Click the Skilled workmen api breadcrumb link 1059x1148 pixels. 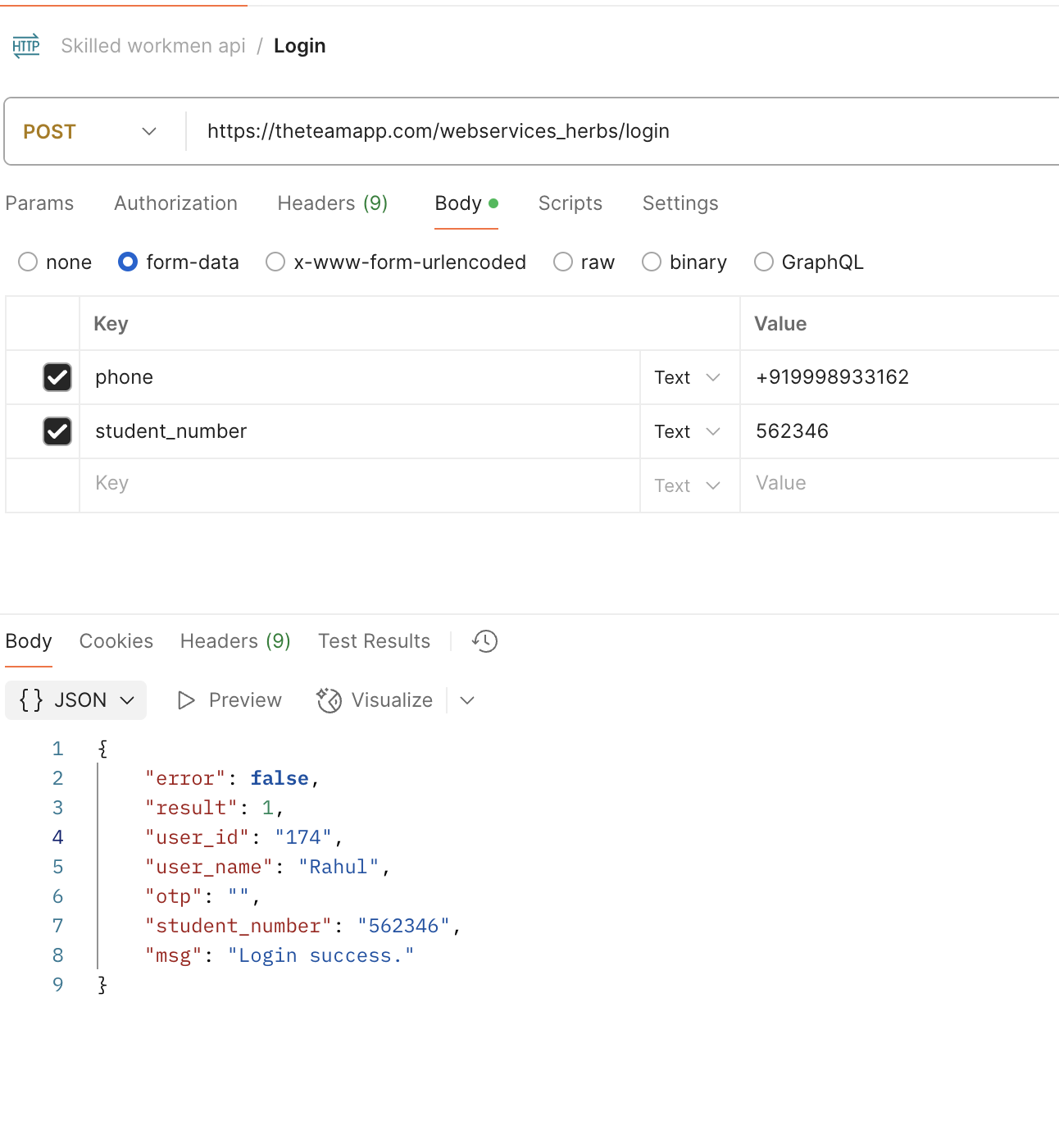pos(153,46)
